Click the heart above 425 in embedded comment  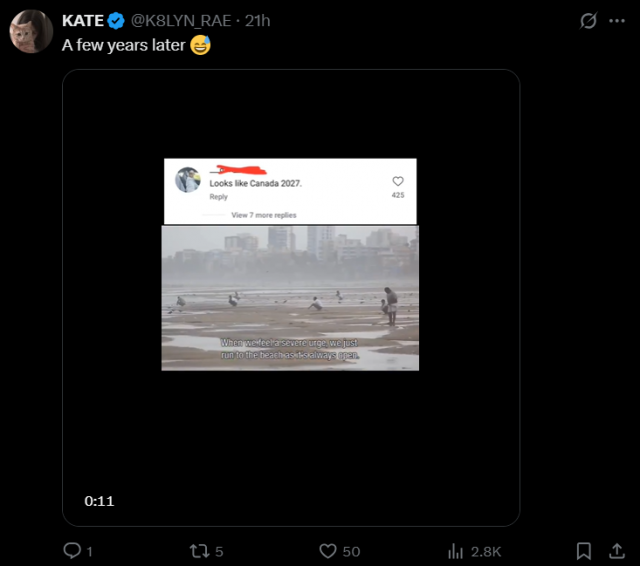click(397, 182)
